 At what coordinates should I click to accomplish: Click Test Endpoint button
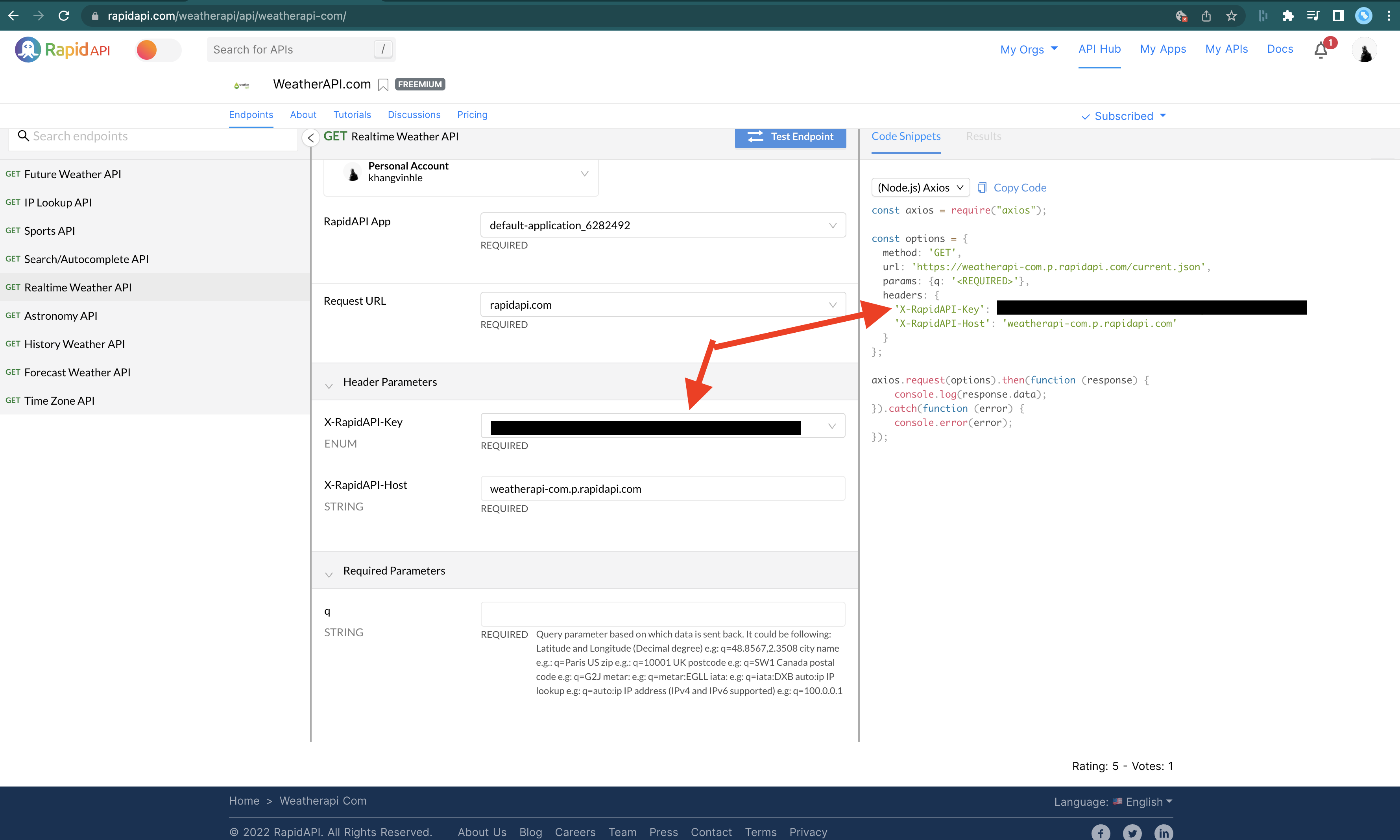791,137
